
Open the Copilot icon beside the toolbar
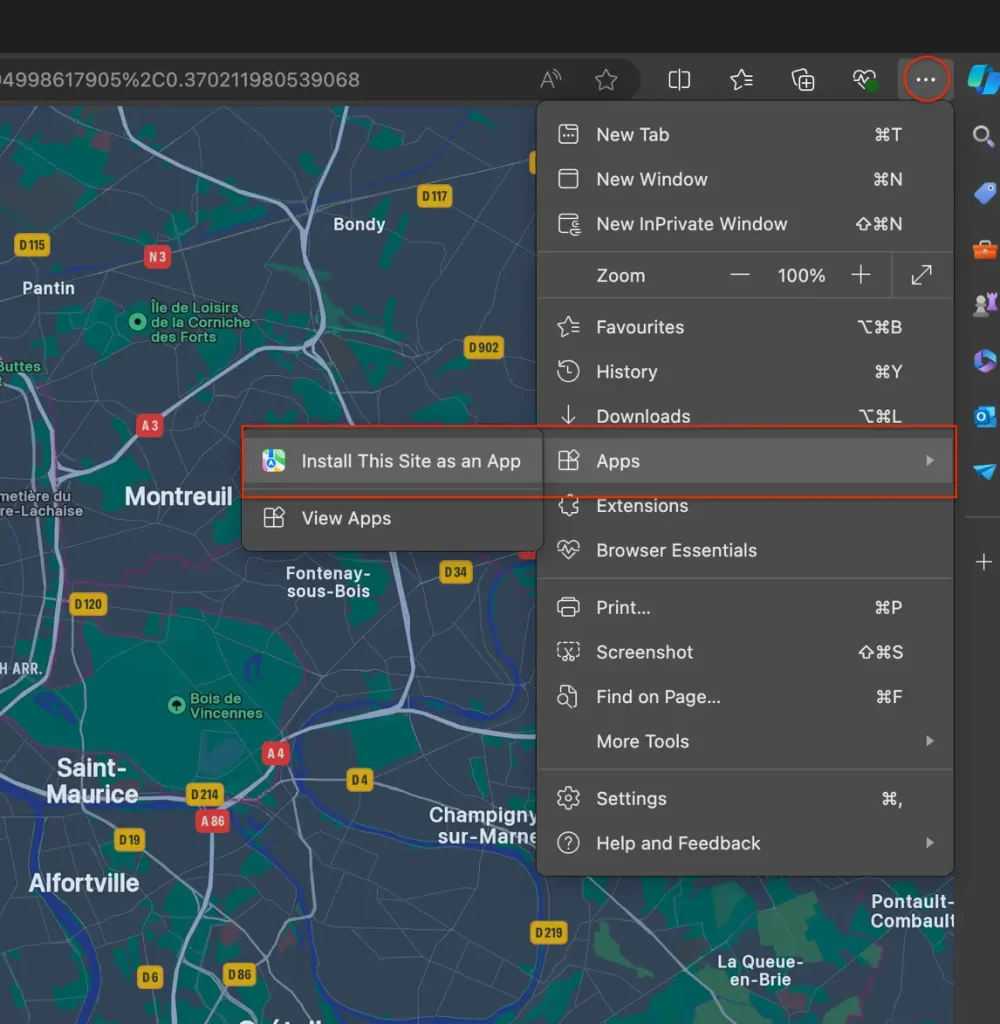[983, 79]
